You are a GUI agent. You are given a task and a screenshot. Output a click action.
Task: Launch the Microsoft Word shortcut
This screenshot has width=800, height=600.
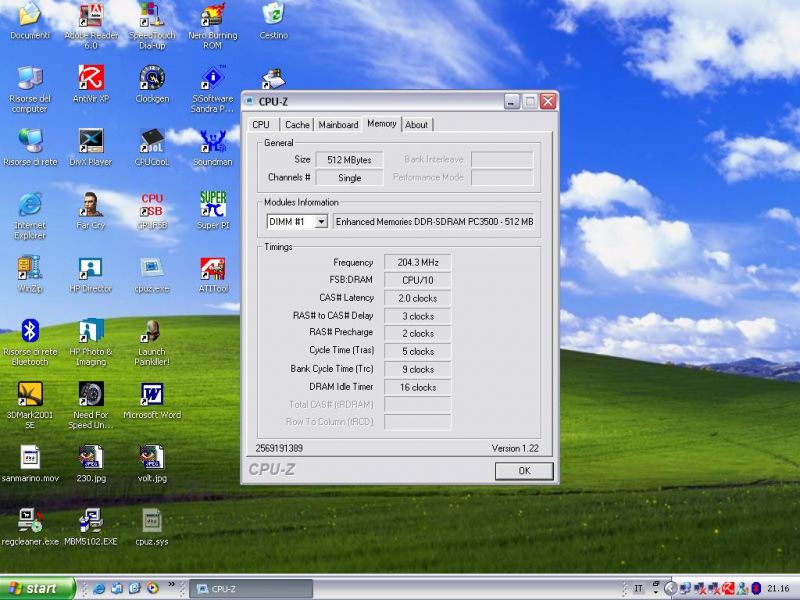point(152,401)
